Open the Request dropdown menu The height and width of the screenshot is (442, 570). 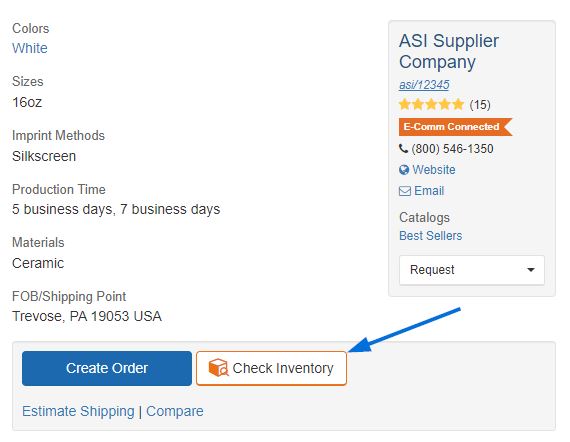(x=472, y=270)
